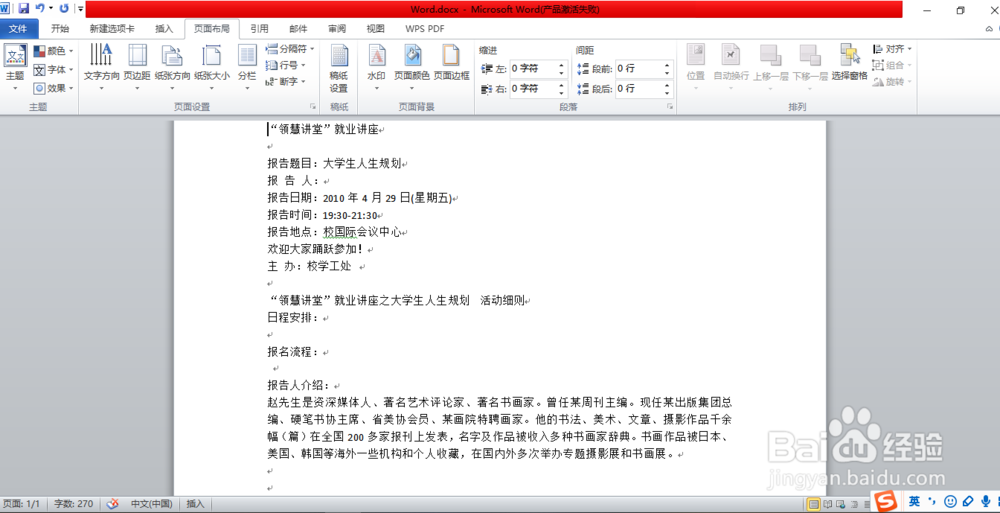Decrease right indent with down stepper

[562, 93]
